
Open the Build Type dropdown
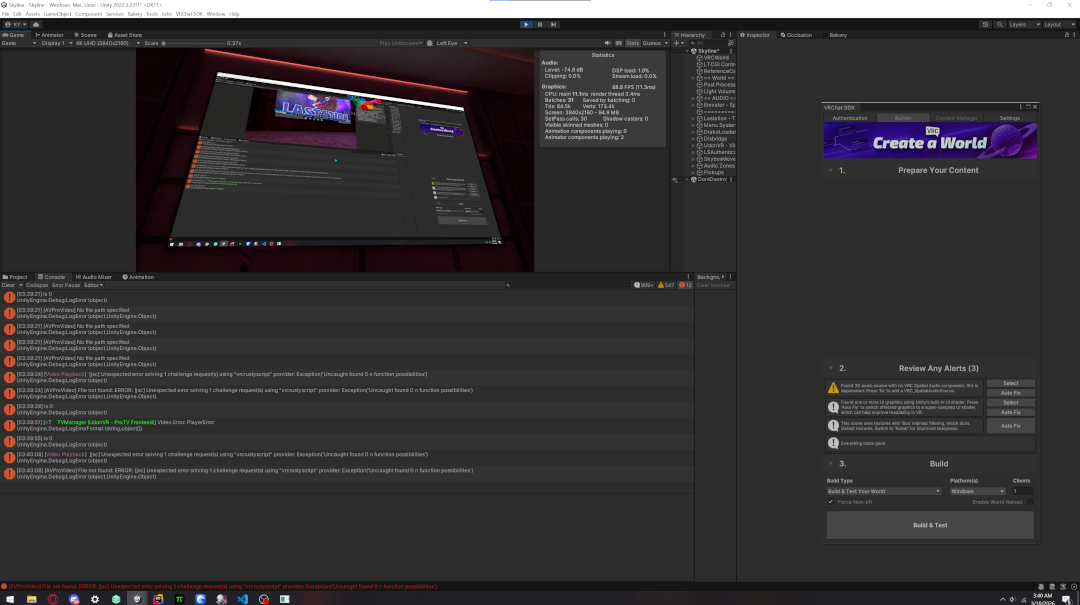[884, 491]
